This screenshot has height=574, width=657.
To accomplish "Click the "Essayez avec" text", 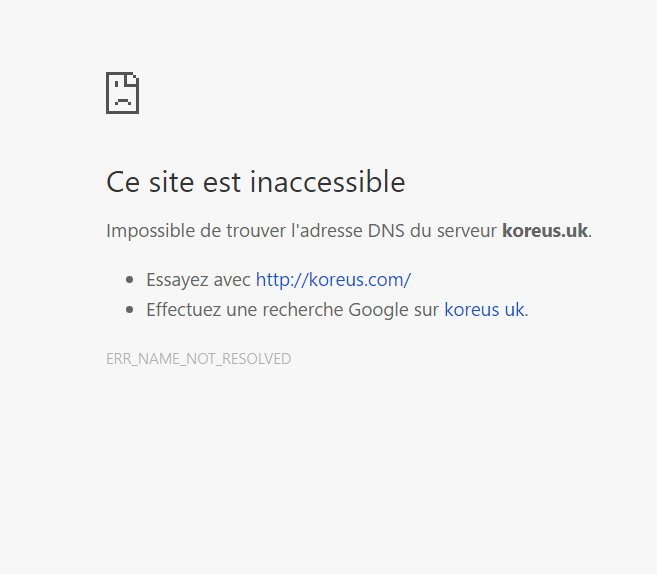I will (198, 280).
